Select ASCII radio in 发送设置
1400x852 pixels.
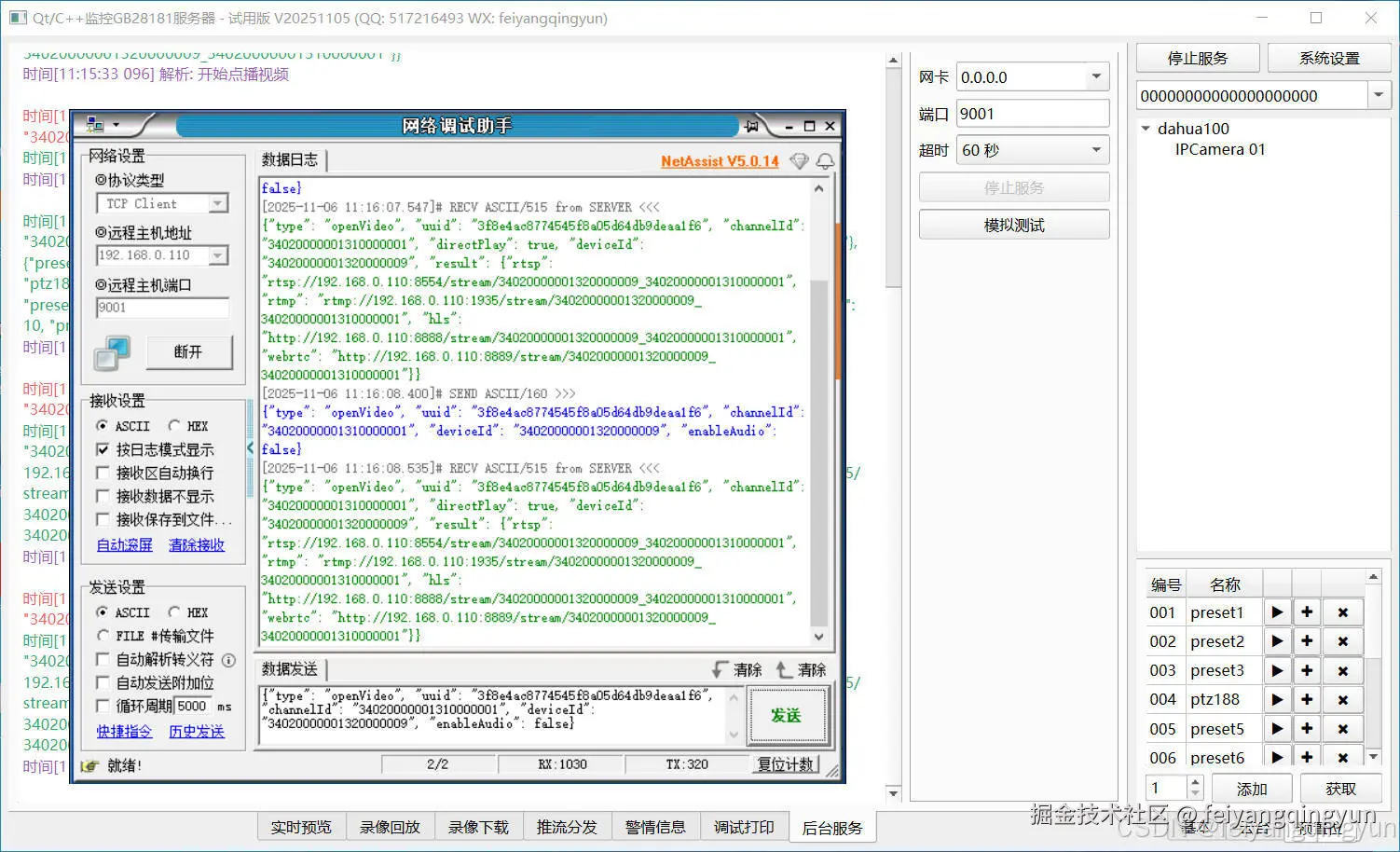103,612
